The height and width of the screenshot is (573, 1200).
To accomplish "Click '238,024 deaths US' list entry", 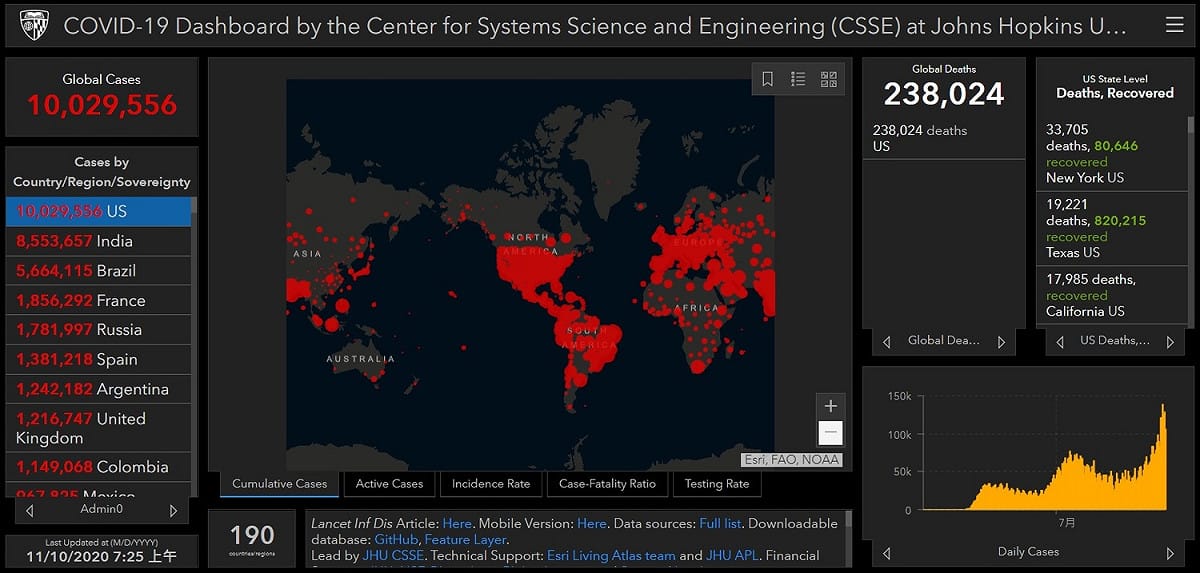I will [943, 138].
